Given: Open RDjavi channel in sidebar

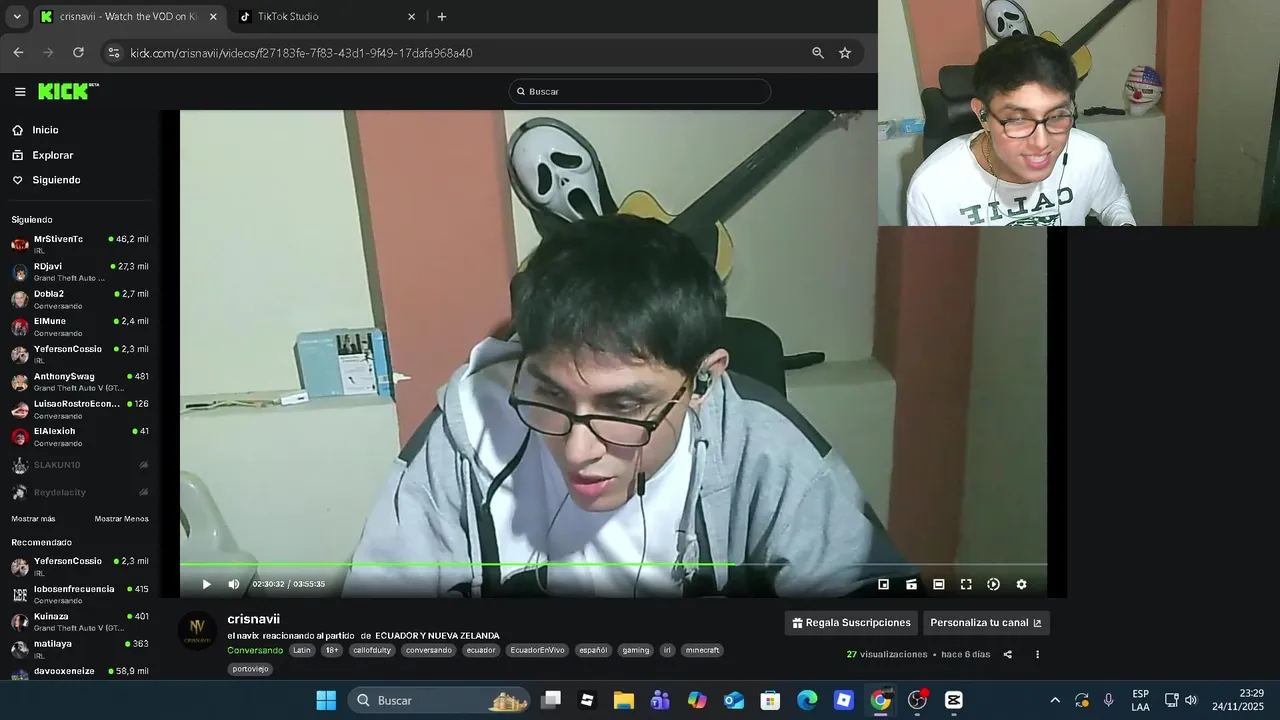Looking at the screenshot, I should click(x=80, y=272).
